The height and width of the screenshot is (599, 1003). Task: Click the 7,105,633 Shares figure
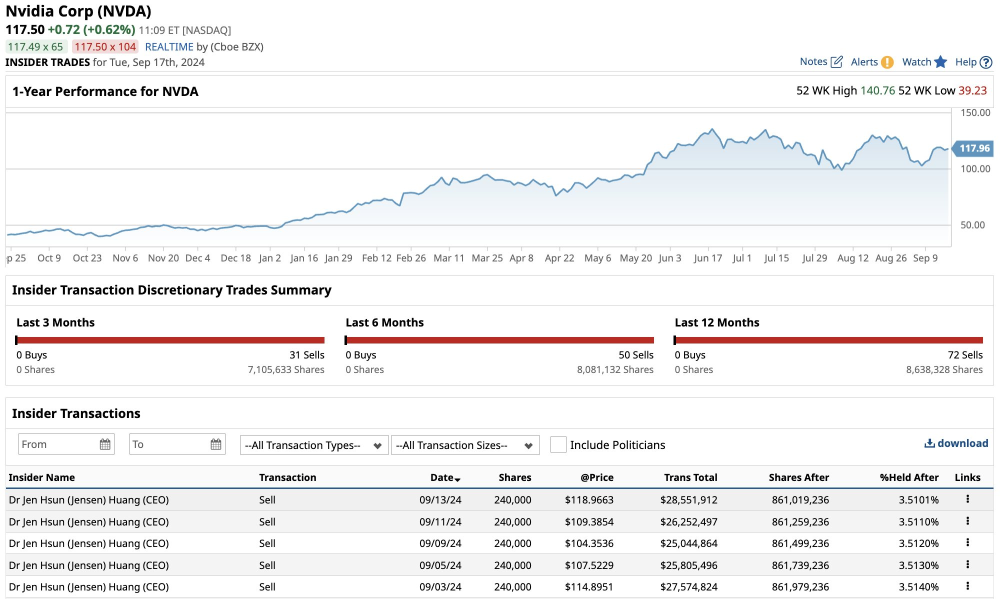coord(286,370)
